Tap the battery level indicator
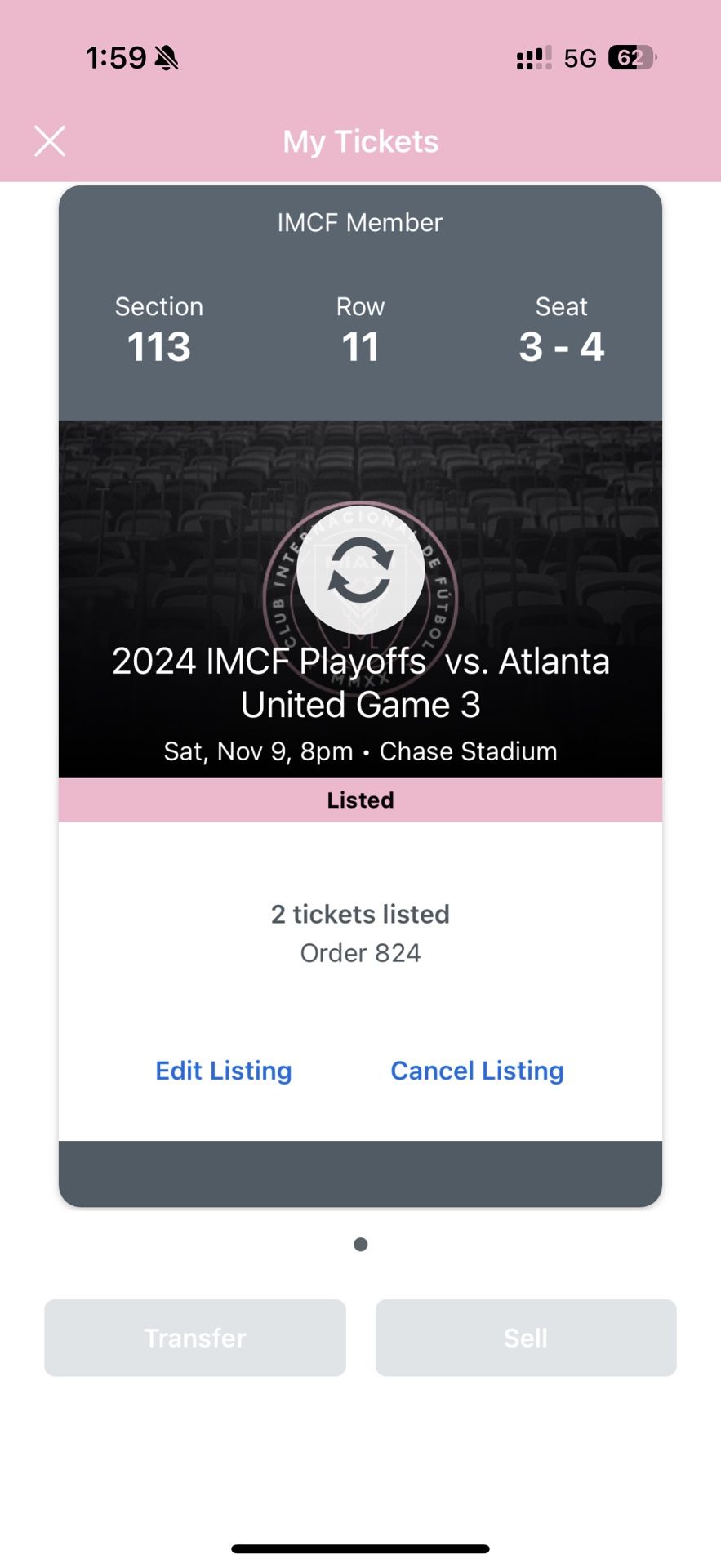The height and width of the screenshot is (1568, 721). (x=627, y=57)
